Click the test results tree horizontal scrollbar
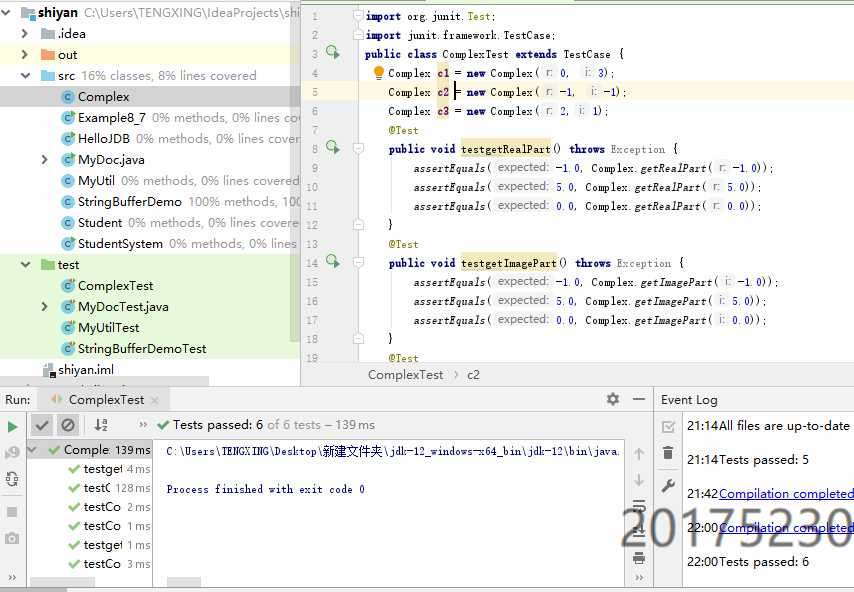Screen dimensions: 854x592 point(63,583)
